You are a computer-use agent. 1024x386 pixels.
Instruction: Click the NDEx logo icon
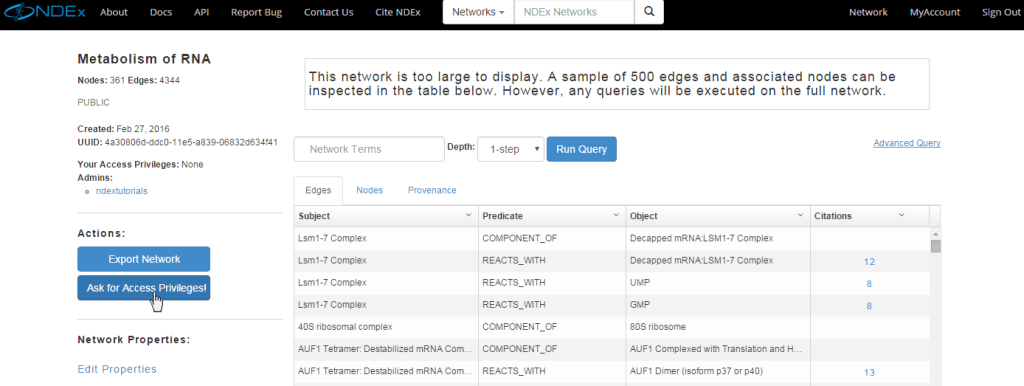pyautogui.click(x=43, y=12)
